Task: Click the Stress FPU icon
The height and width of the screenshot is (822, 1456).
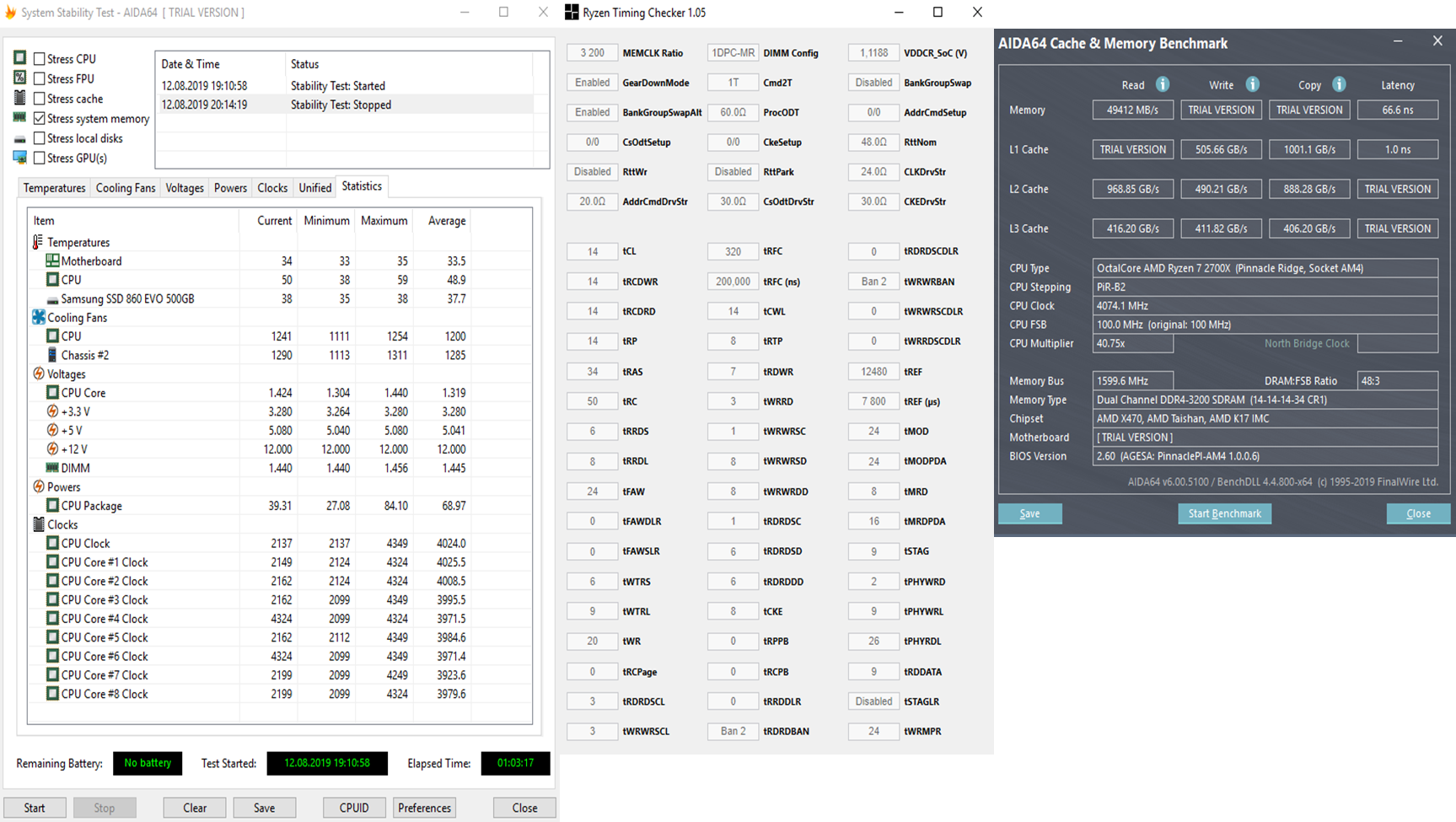Action: [x=20, y=78]
